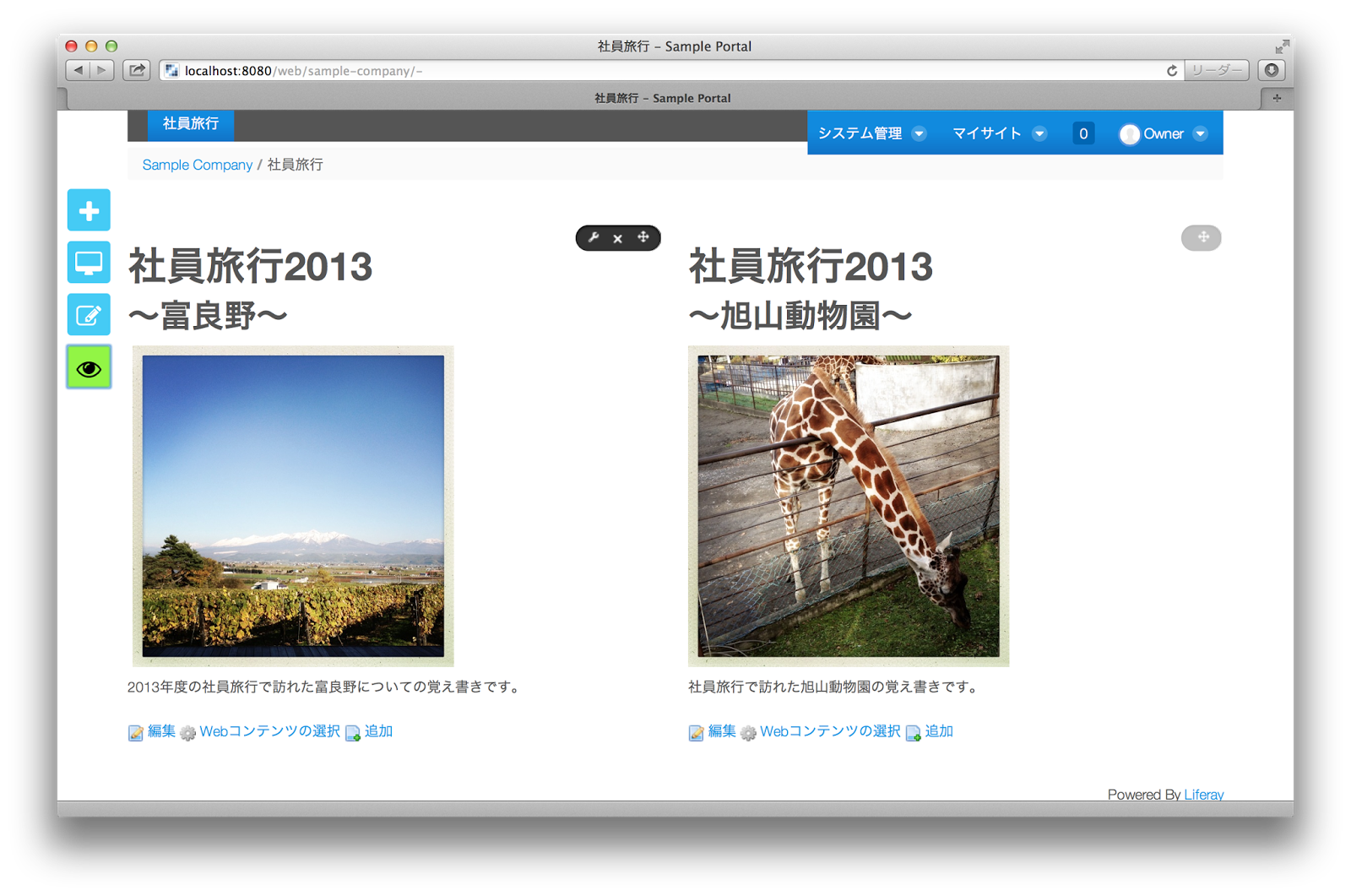Open Furano portlet configuration wrench icon
Screen dimensions: 1351x896
[x=594, y=238]
